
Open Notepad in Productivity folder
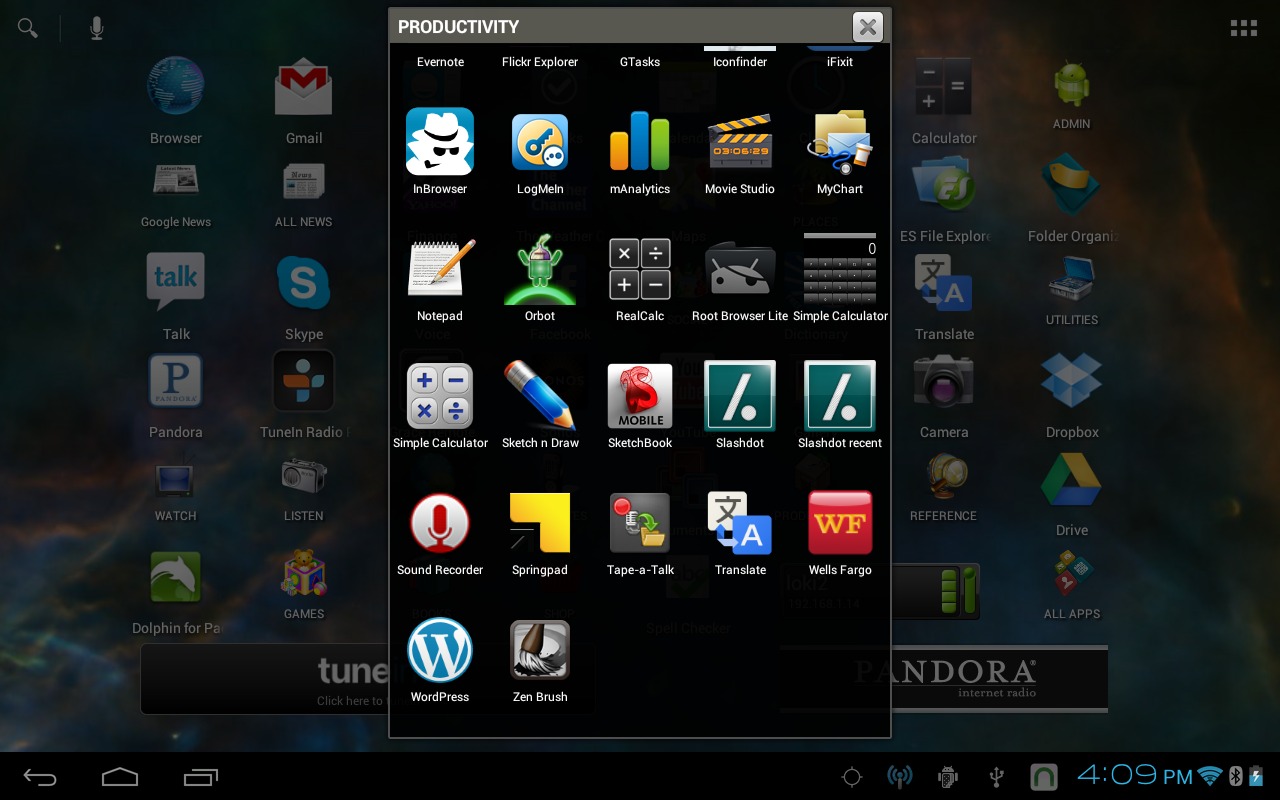[440, 278]
